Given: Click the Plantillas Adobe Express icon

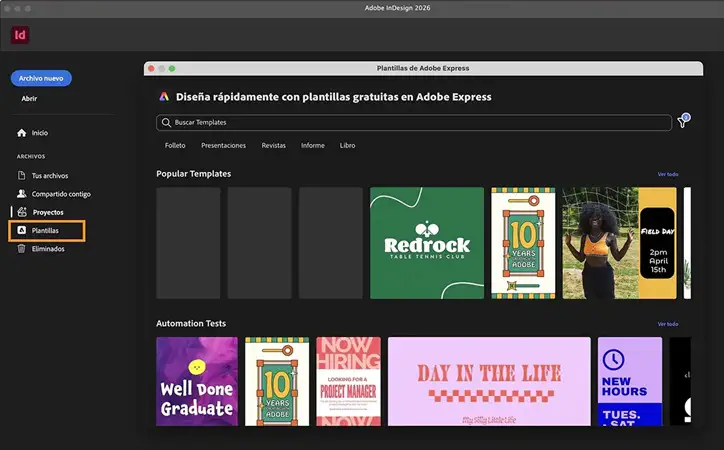Looking at the screenshot, I should (x=22, y=230).
